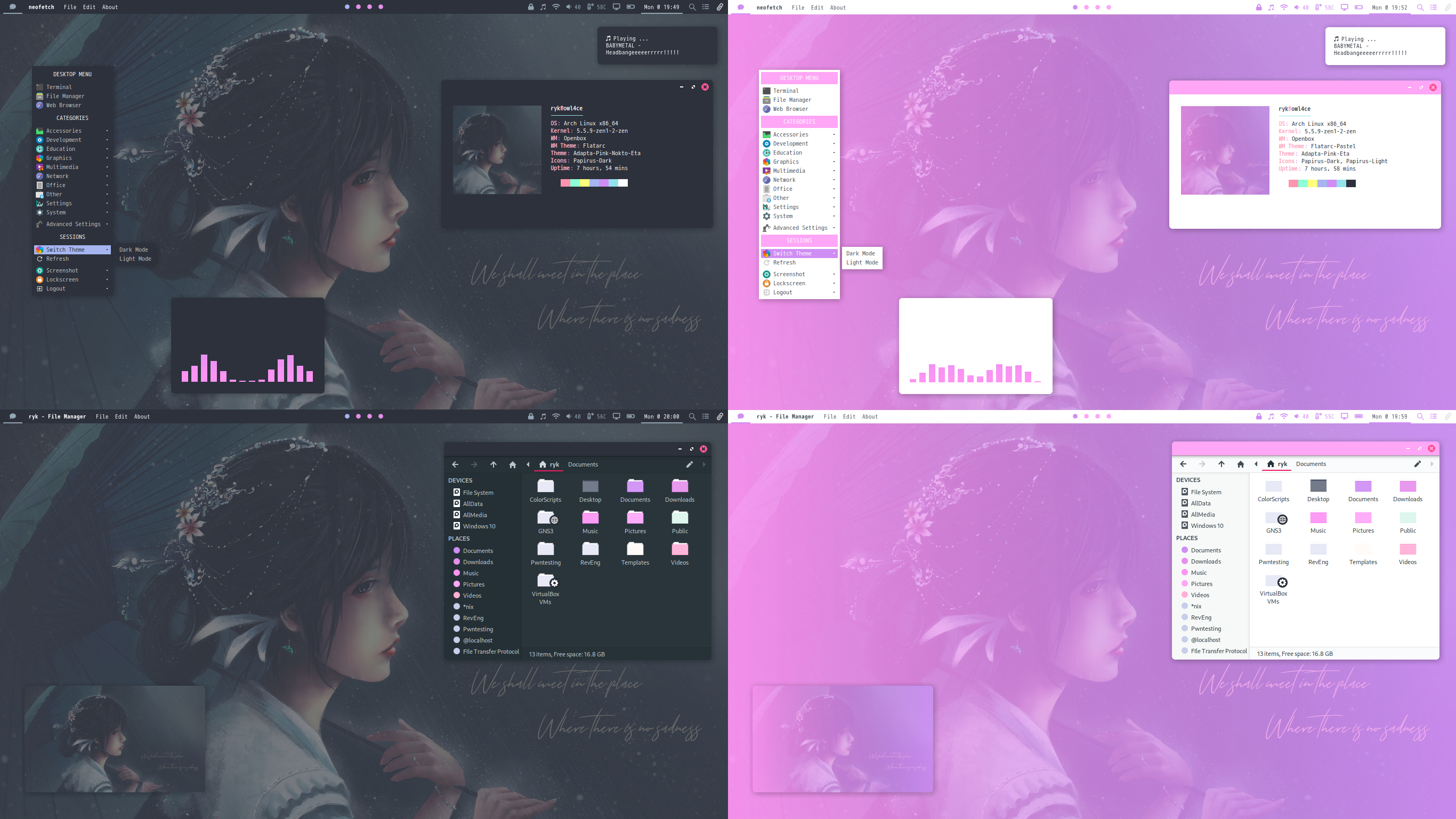This screenshot has height=819, width=1456.
Task: Click Documents path button in dark file manager
Action: coord(583,464)
